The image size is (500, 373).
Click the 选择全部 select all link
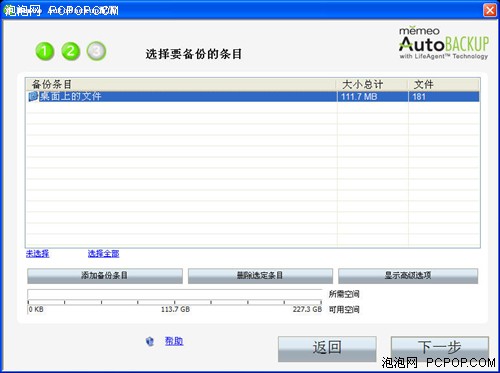tap(103, 254)
